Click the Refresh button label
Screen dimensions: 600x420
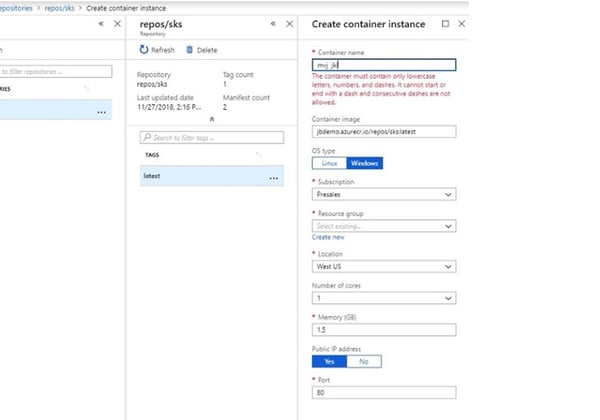163,50
